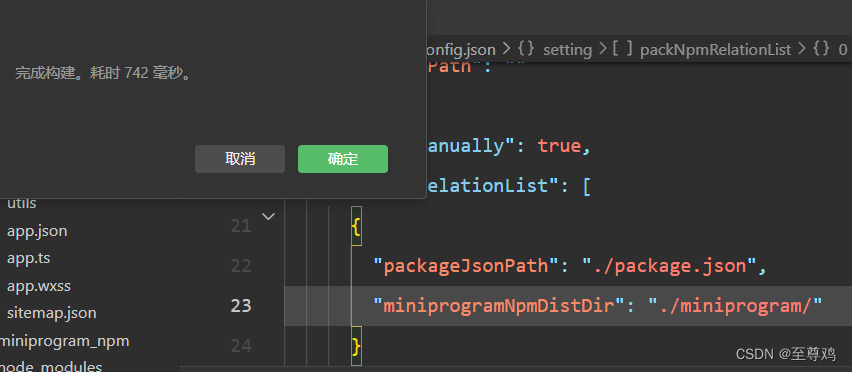The height and width of the screenshot is (372, 852).
Task: Open sitemap.json in the file tree
Action: coord(52,313)
